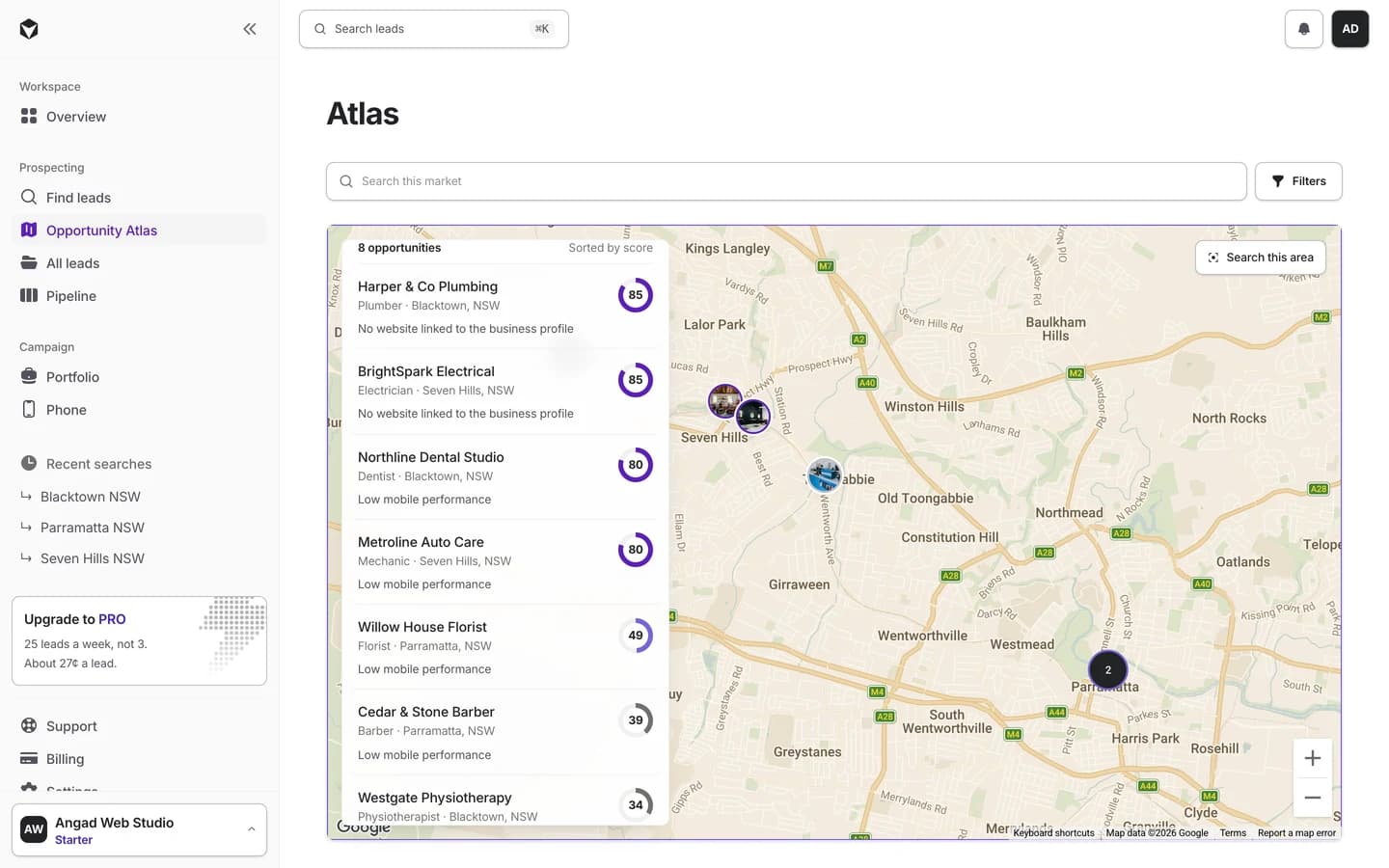
Task: Click the Find leads magnifier icon
Action: [x=29, y=197]
